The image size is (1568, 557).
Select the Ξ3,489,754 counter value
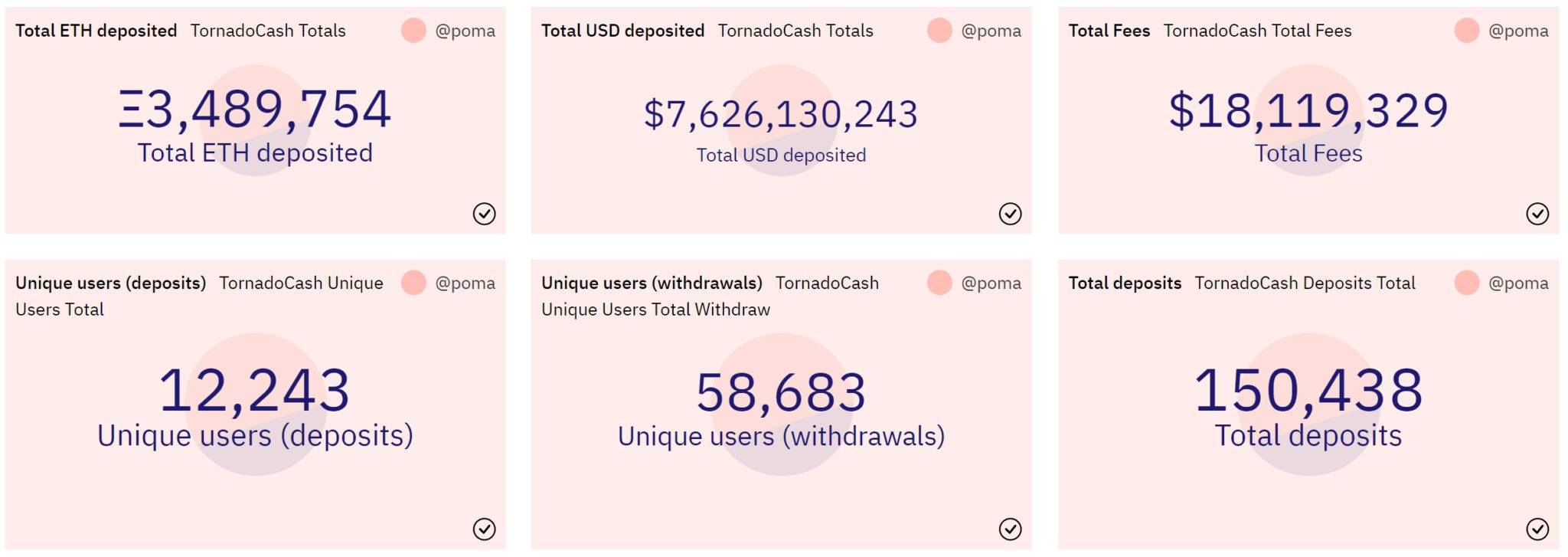point(255,109)
